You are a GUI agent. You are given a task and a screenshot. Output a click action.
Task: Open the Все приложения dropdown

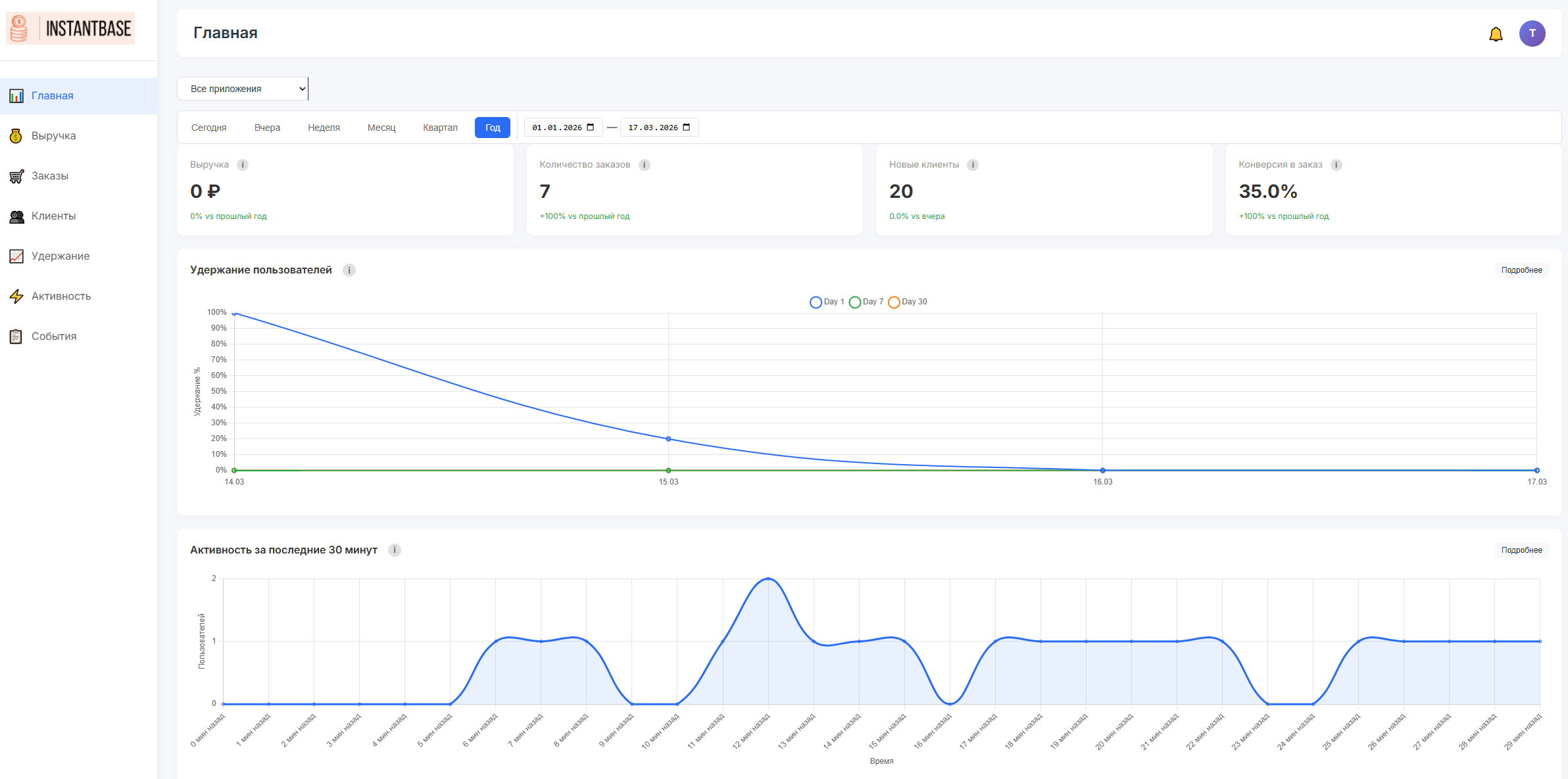(242, 88)
